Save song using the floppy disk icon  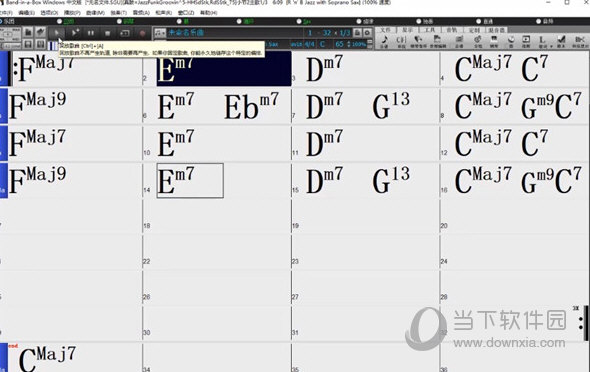coord(28,45)
